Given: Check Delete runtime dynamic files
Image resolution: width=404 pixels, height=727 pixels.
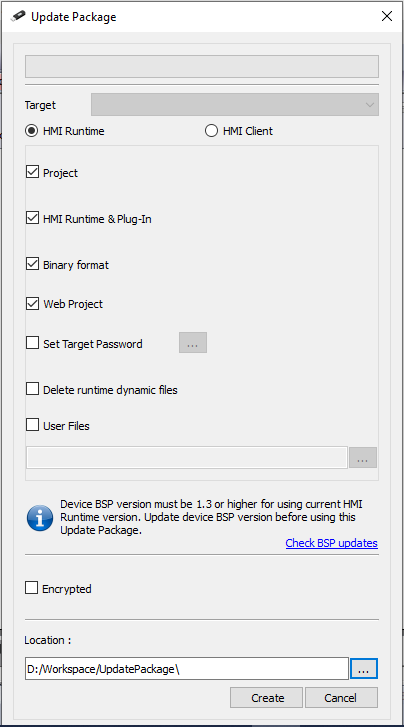Looking at the screenshot, I should pyautogui.click(x=32, y=389).
